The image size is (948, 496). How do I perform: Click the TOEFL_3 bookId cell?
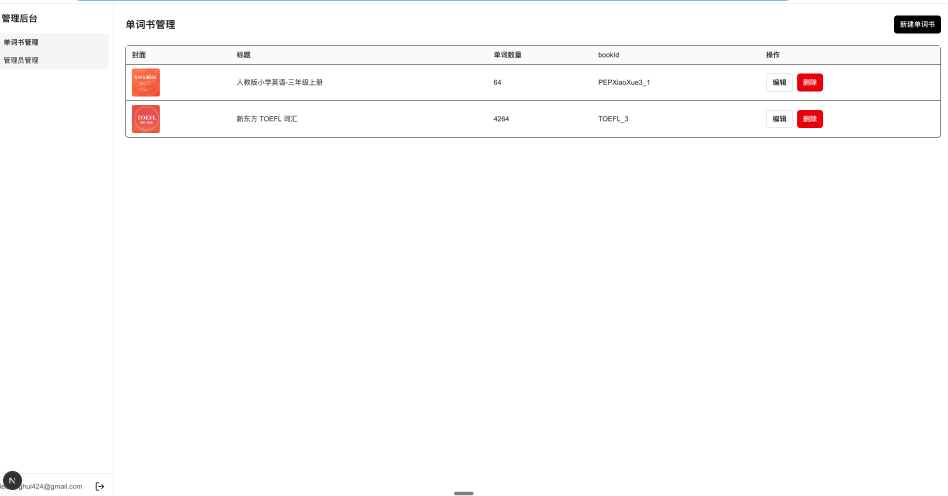pyautogui.click(x=613, y=119)
